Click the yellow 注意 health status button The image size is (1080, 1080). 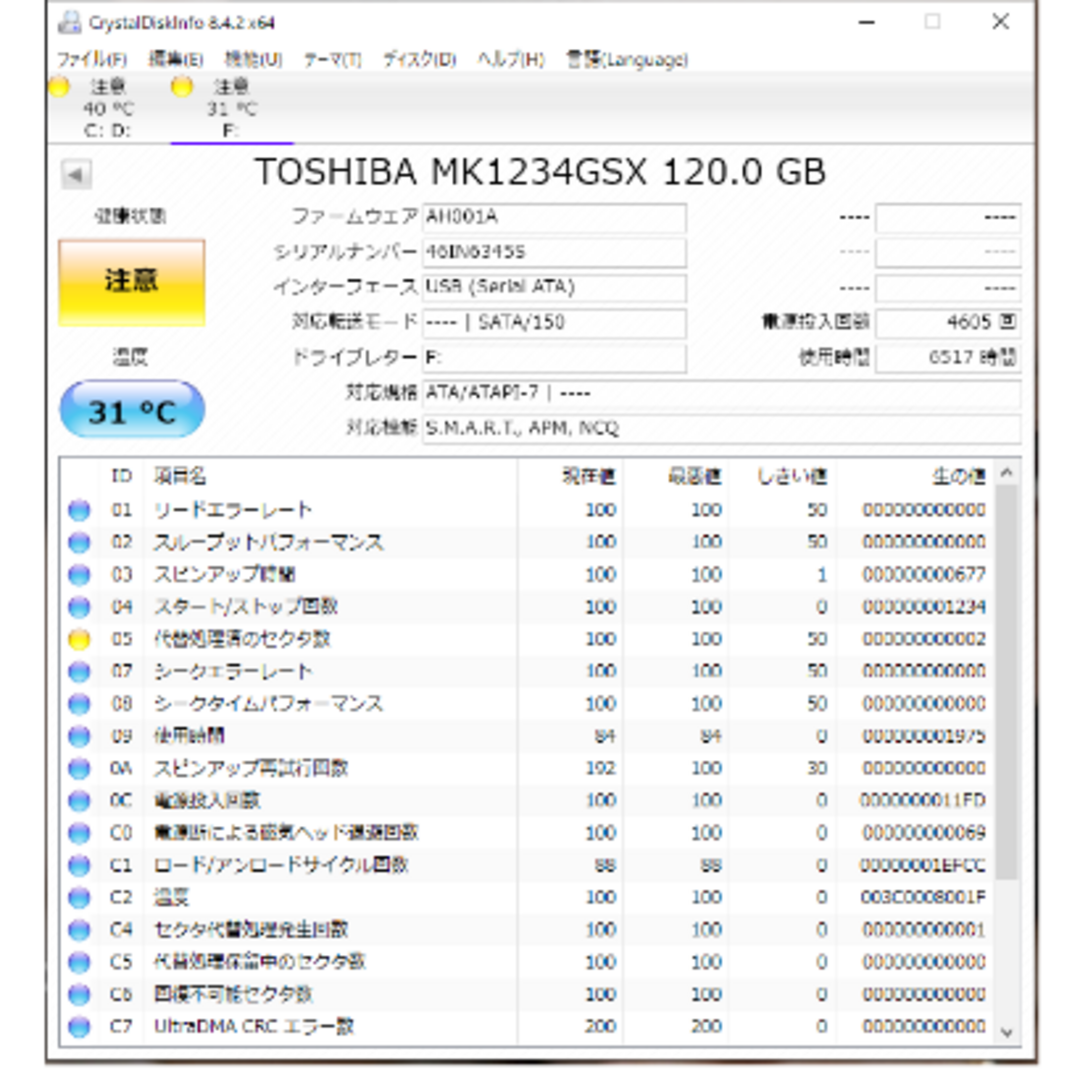tap(132, 282)
